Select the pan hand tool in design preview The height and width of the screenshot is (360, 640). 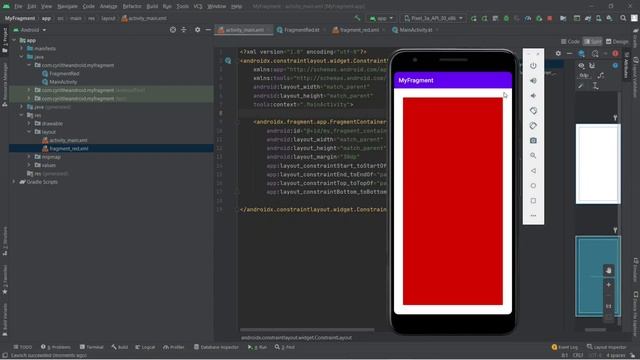tap(609, 270)
